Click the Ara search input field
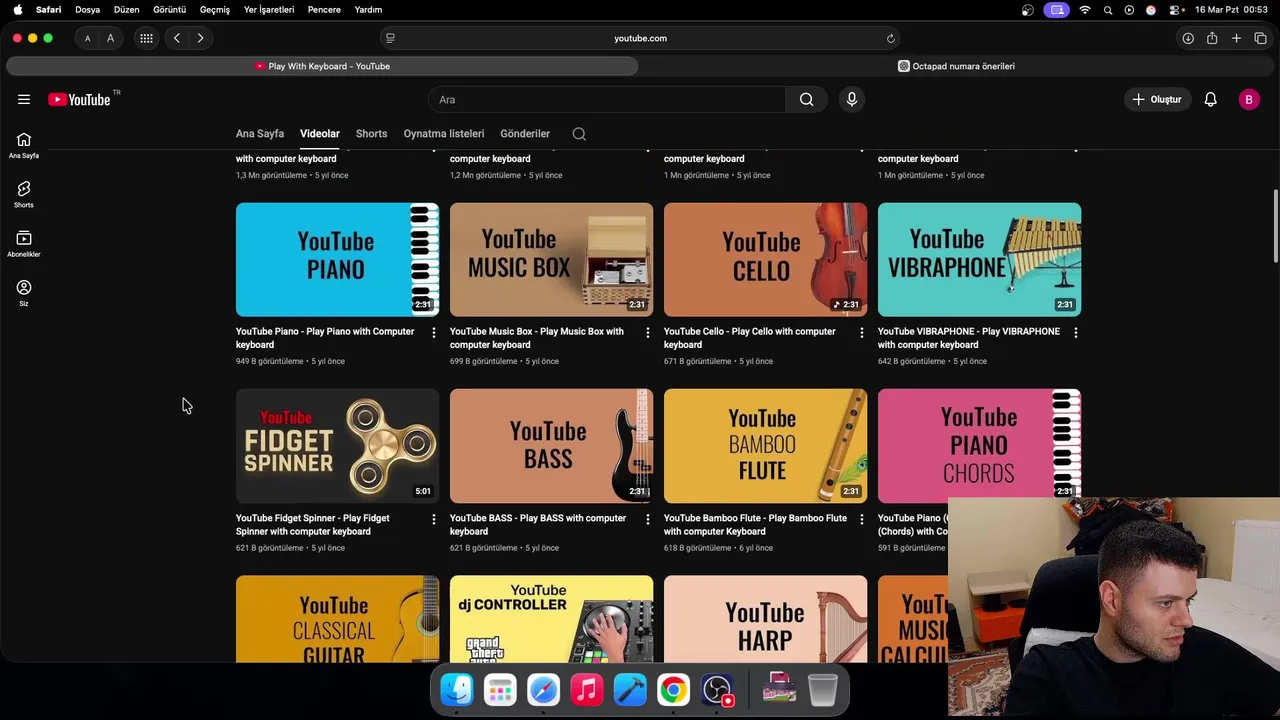Viewport: 1280px width, 720px height. pos(607,99)
